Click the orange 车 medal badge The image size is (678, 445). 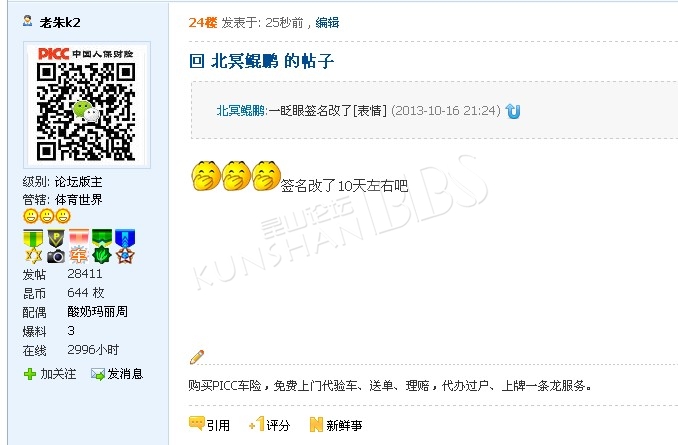(x=79, y=247)
